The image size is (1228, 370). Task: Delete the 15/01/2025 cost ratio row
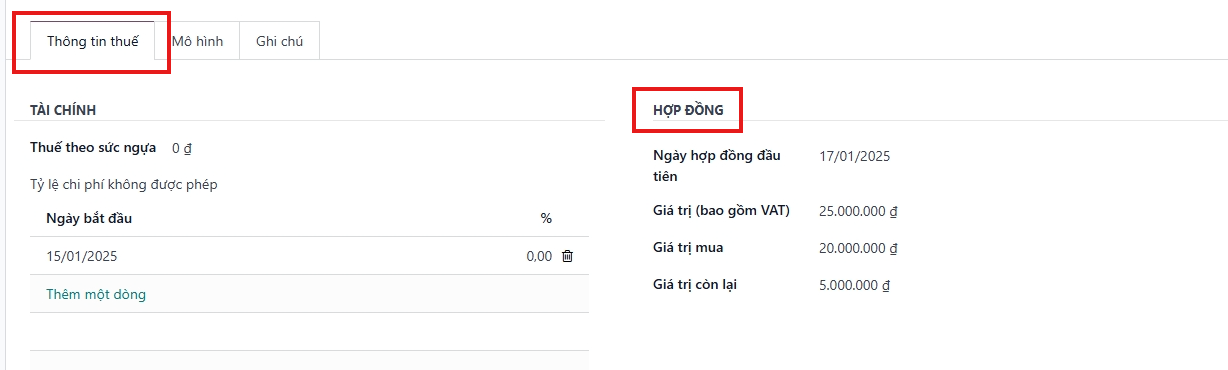[567, 256]
